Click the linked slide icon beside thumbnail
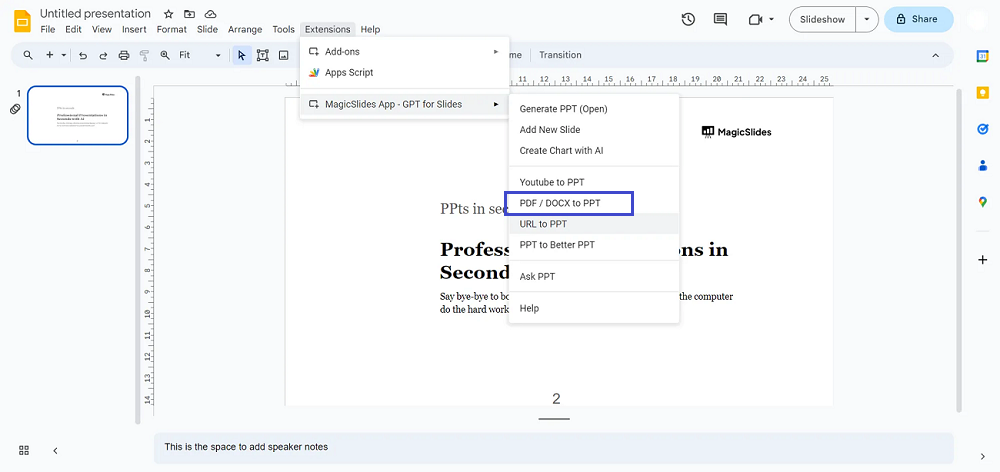1000x472 pixels. [15, 109]
